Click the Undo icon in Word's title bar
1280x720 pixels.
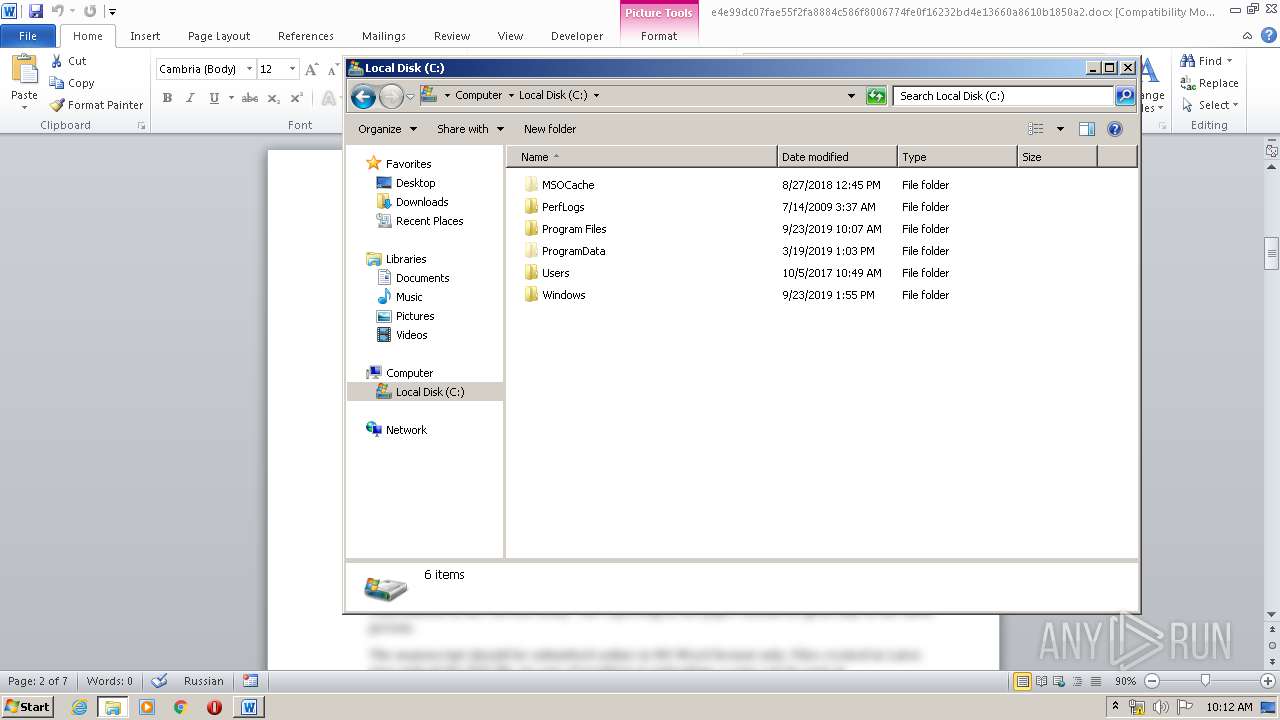pyautogui.click(x=57, y=11)
